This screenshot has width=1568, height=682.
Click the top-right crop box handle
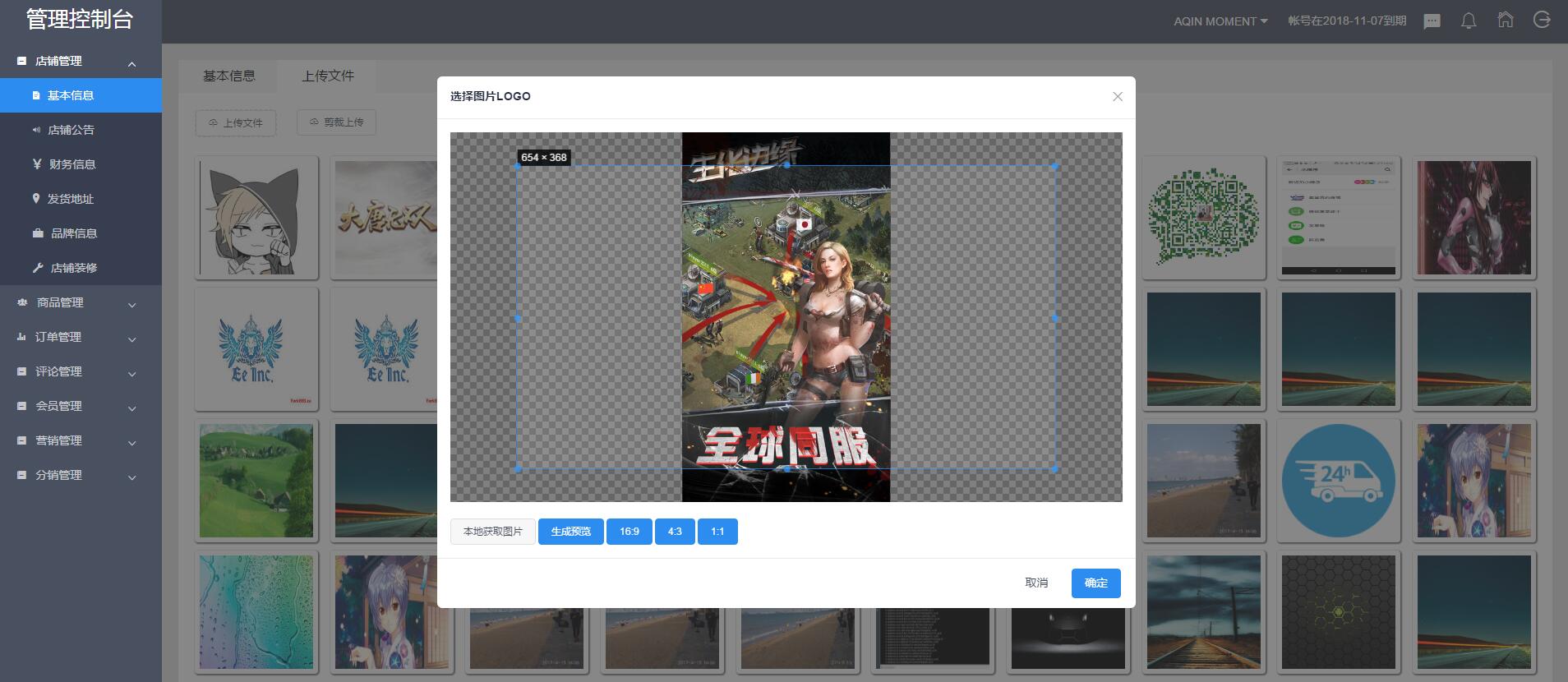[x=1055, y=165]
